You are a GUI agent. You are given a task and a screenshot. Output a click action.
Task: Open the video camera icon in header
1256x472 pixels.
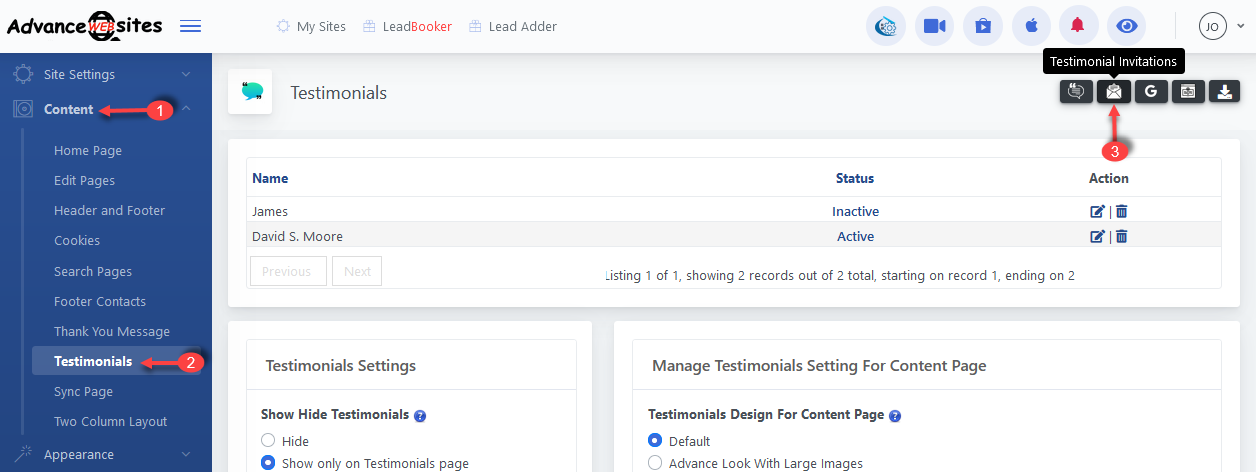pyautogui.click(x=934, y=26)
